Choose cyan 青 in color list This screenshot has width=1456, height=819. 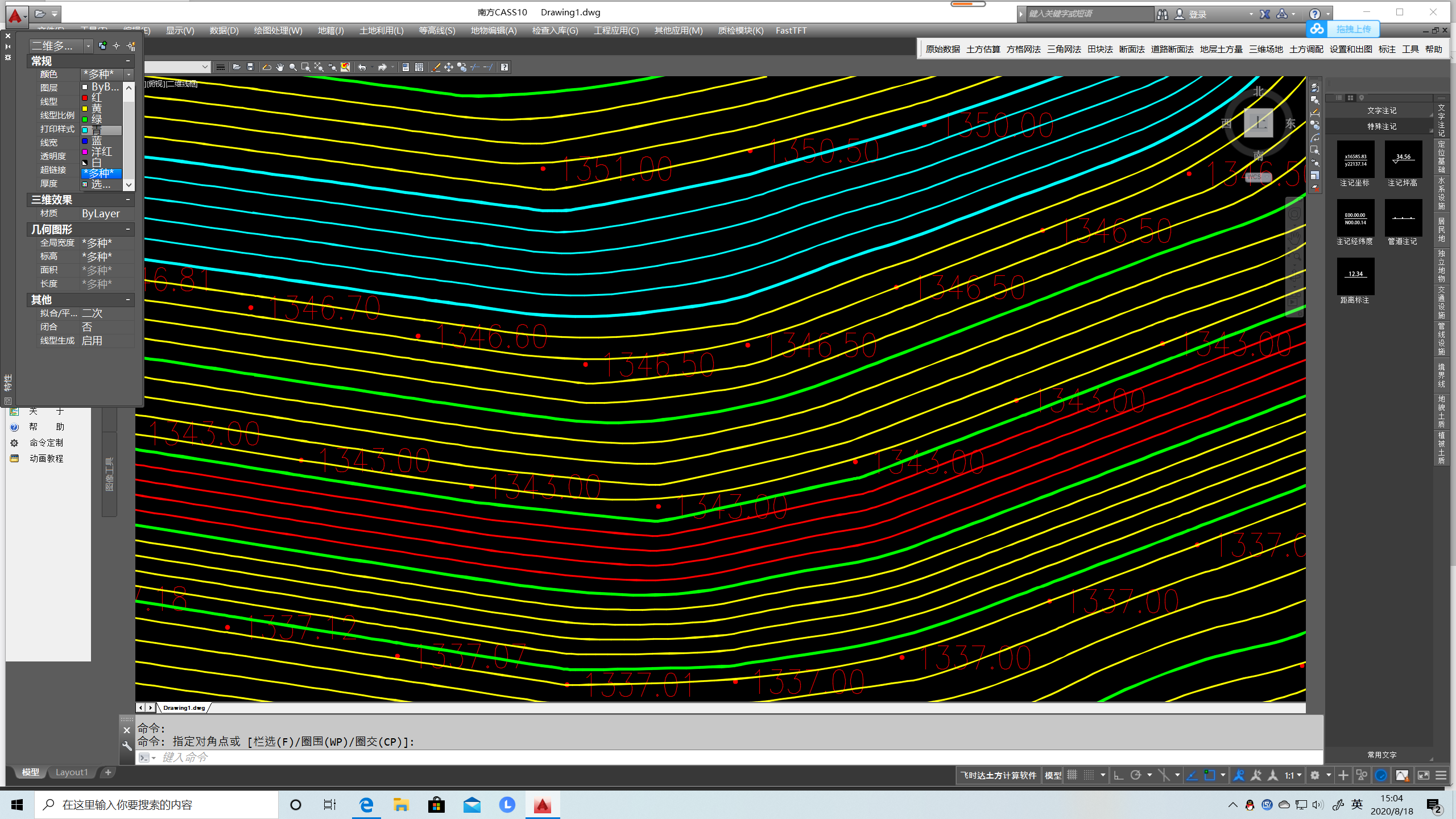(x=101, y=130)
